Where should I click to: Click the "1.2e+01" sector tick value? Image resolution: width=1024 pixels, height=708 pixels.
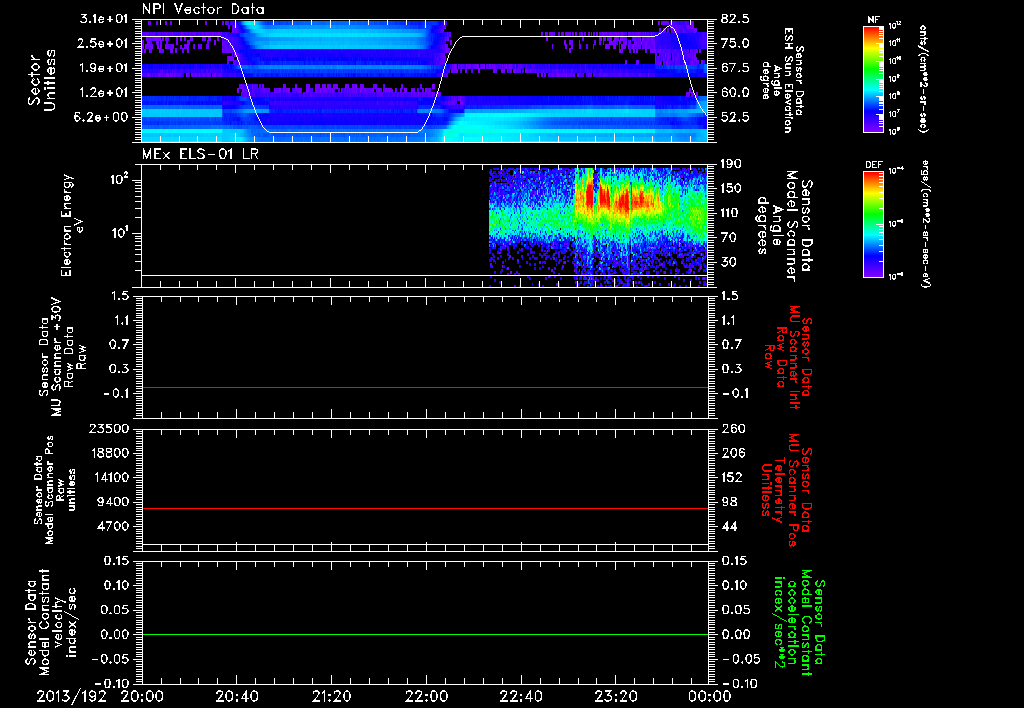pyautogui.click(x=105, y=93)
